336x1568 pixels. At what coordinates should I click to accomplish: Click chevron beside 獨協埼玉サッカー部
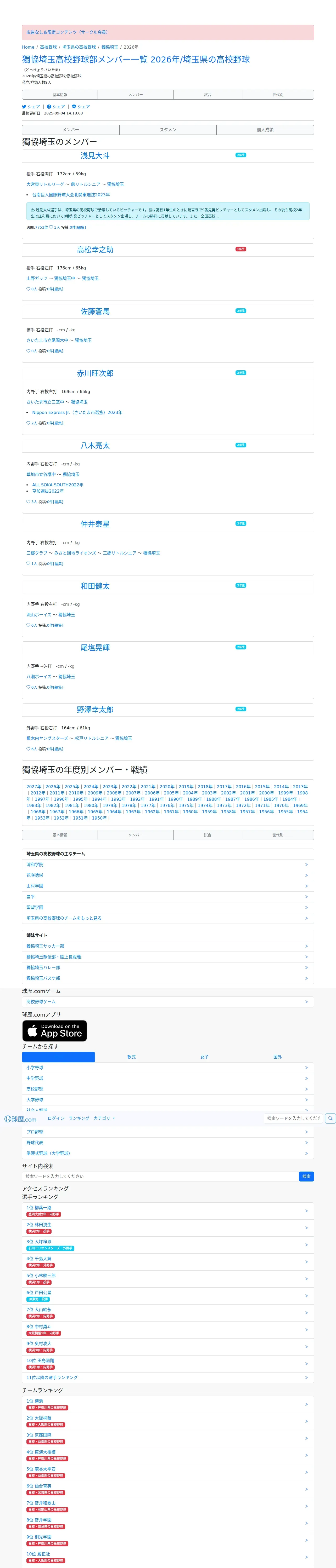tap(306, 946)
